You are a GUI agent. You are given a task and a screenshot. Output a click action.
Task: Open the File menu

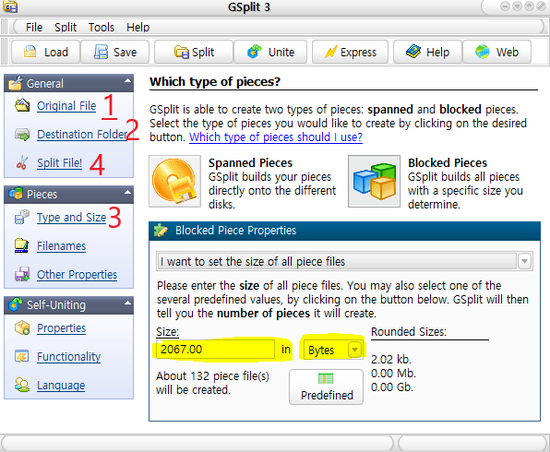[34, 27]
